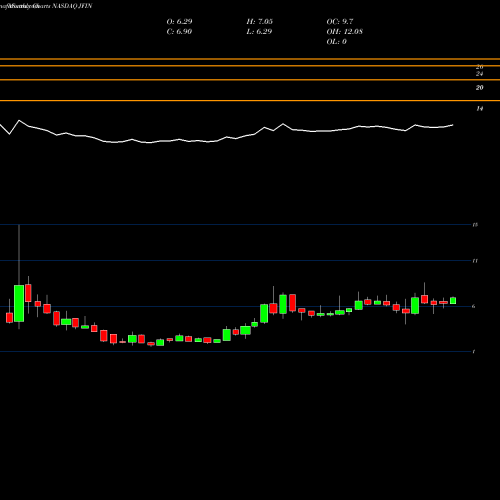
Task: Select the close value C: 6.90
Action: (179, 31)
